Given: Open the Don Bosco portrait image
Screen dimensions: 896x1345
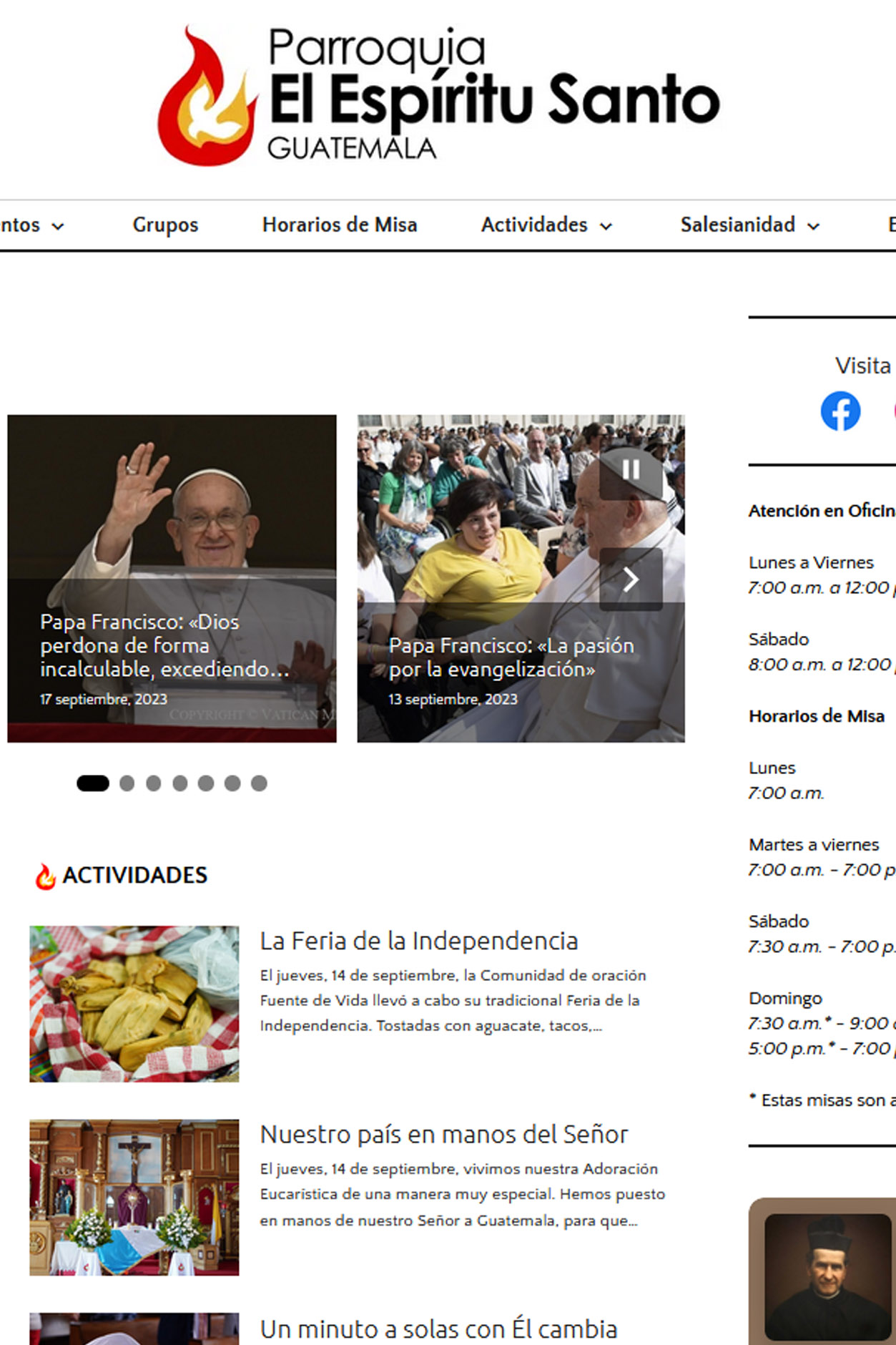Looking at the screenshot, I should (x=827, y=1277).
